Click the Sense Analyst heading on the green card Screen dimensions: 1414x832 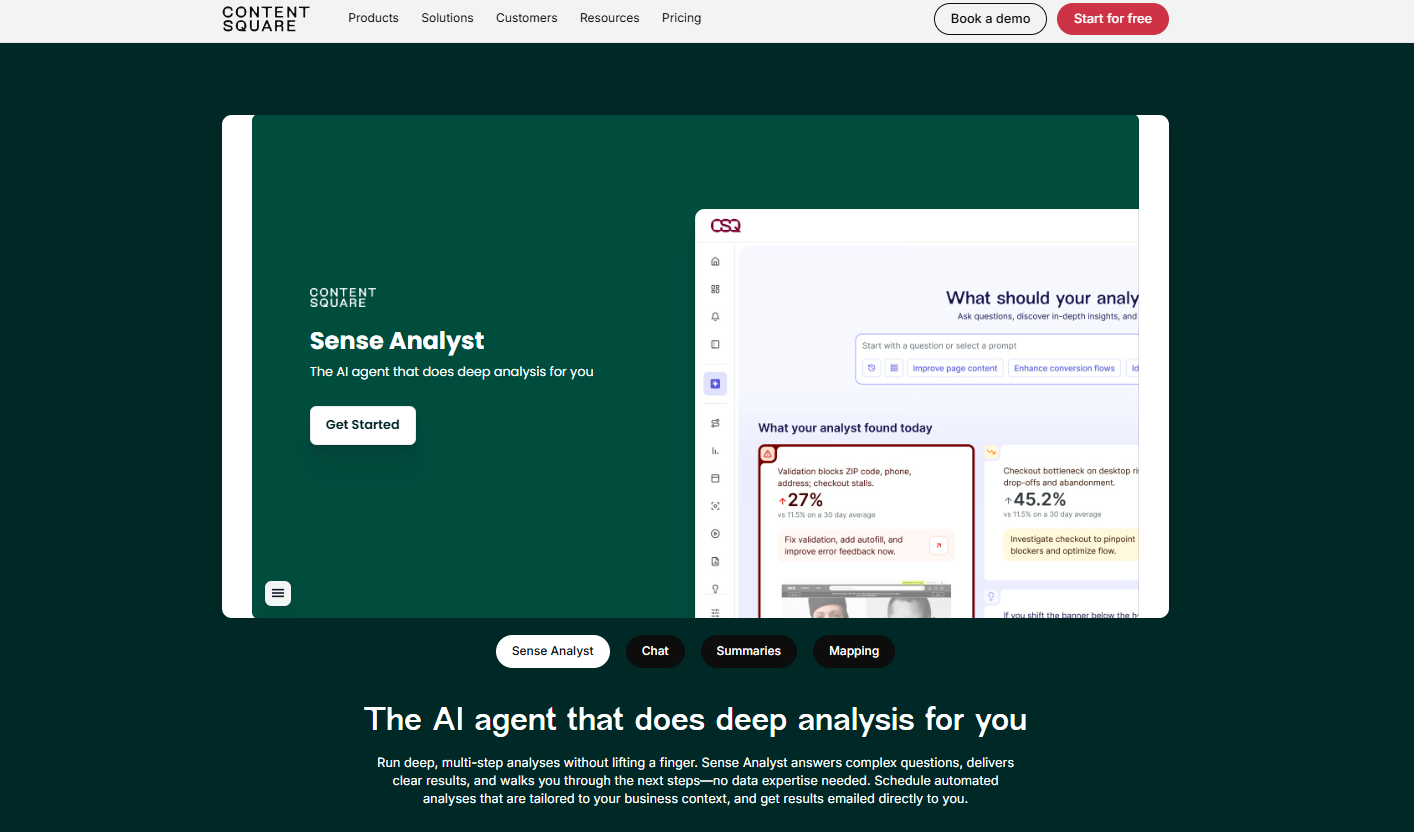point(397,341)
